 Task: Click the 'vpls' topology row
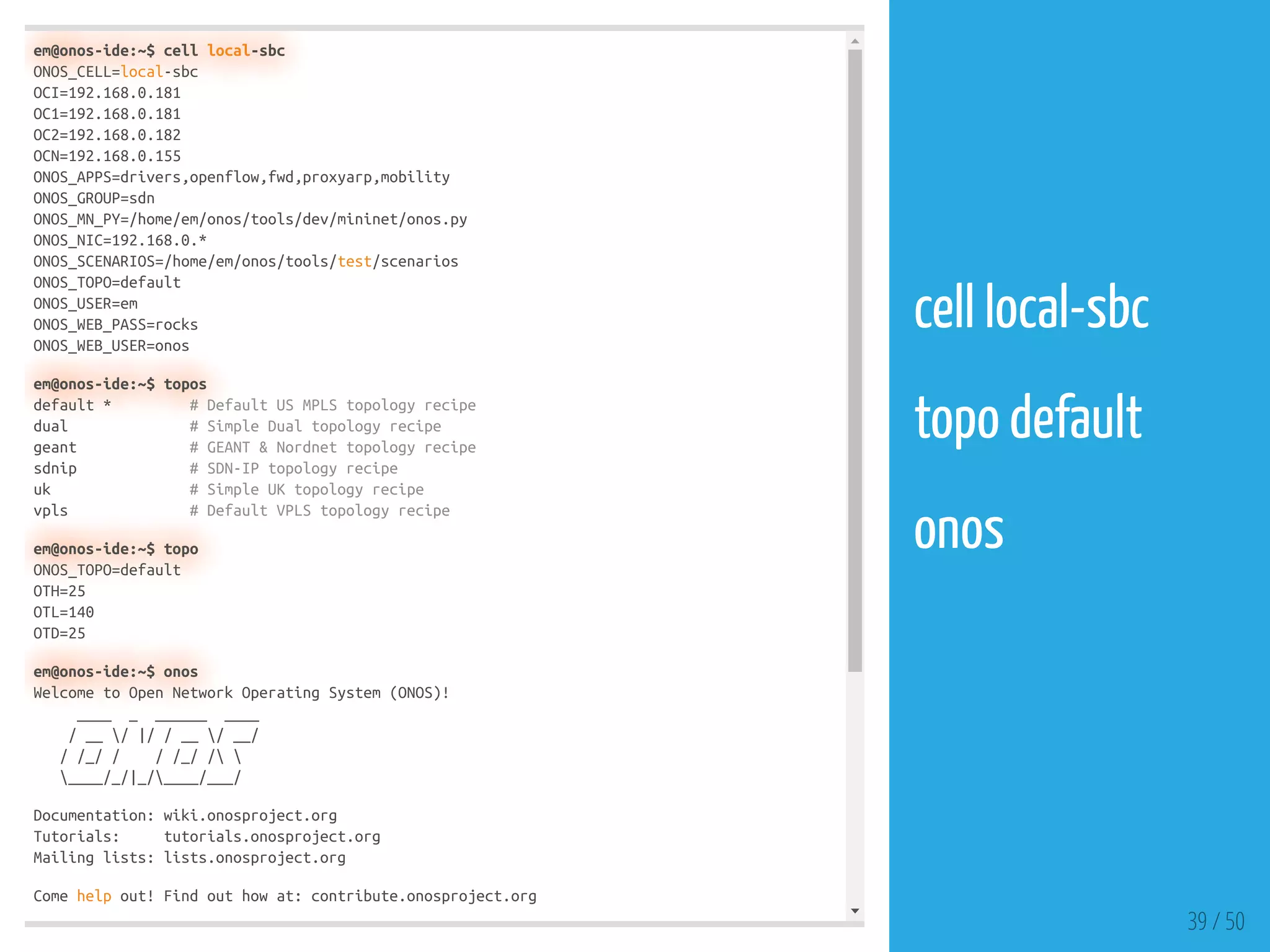pos(242,511)
